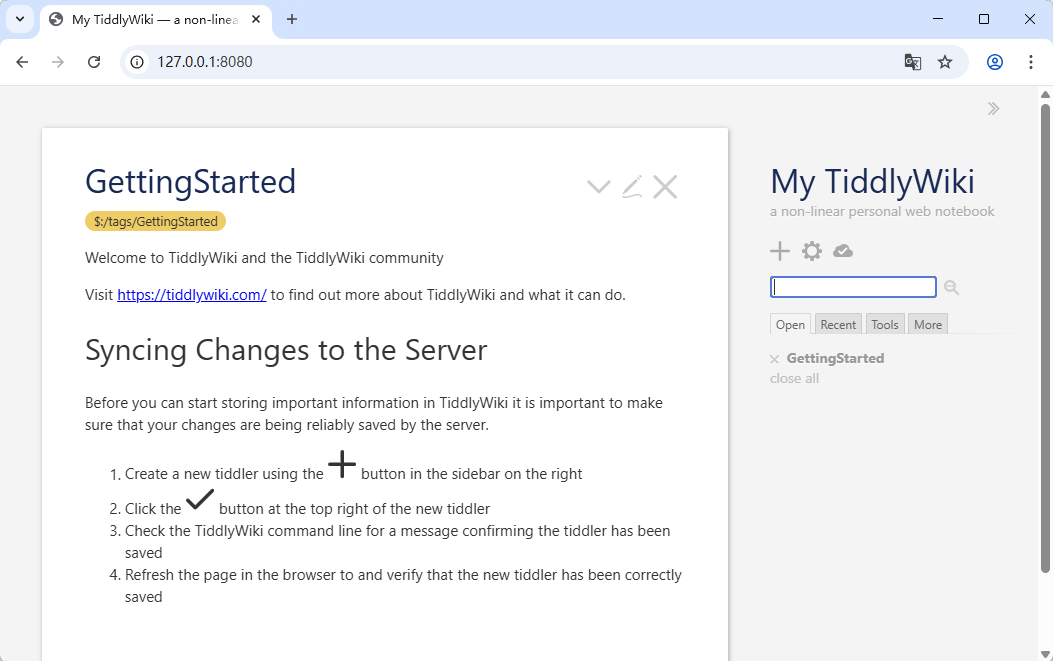Switch to the Recent sidebar tab
This screenshot has height=661, width=1053.
tap(838, 324)
